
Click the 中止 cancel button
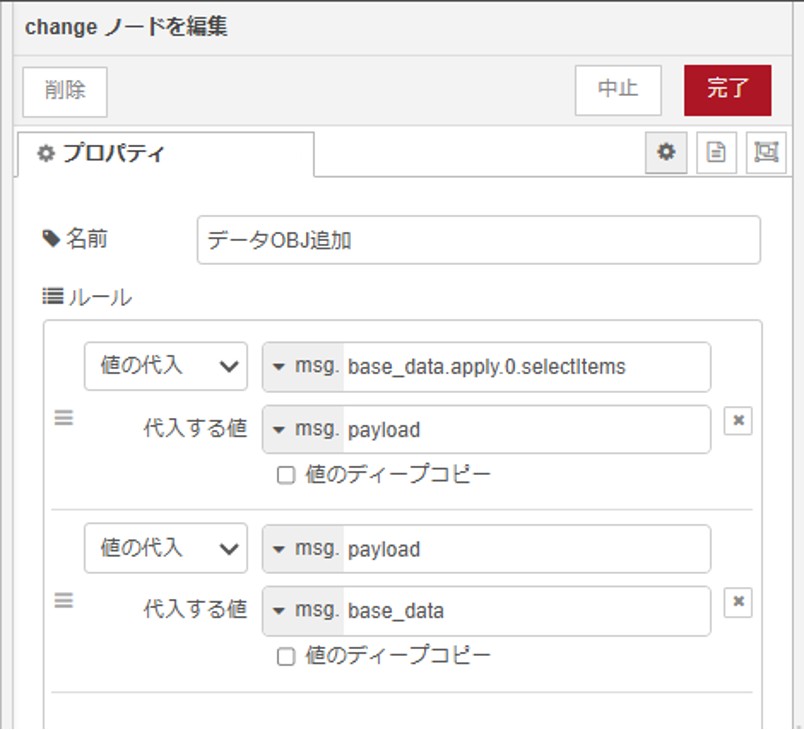[618, 90]
